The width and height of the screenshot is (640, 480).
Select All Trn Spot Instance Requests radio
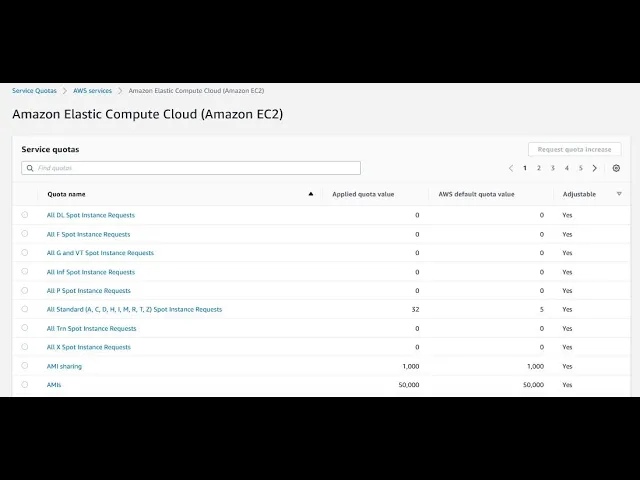pos(25,328)
